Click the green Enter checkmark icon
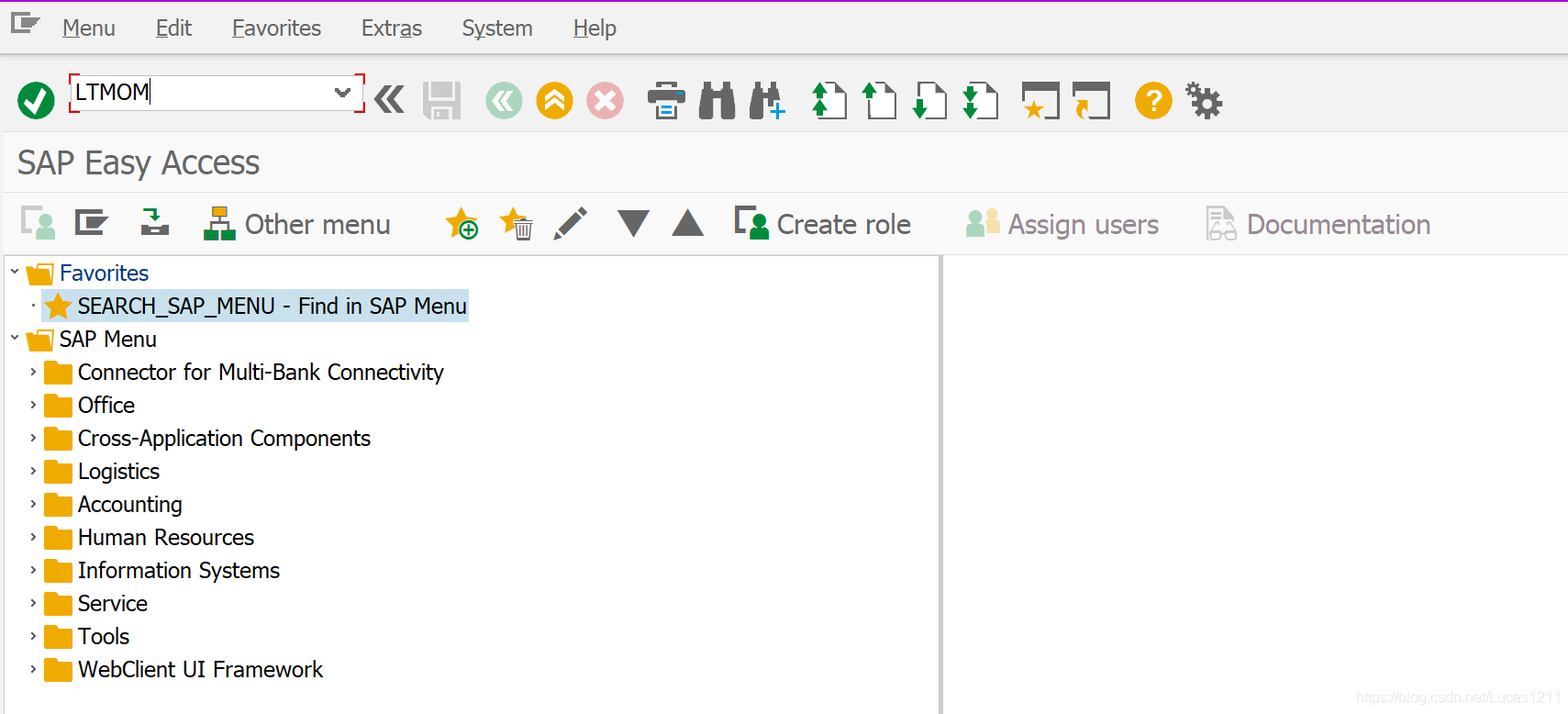 pyautogui.click(x=36, y=100)
